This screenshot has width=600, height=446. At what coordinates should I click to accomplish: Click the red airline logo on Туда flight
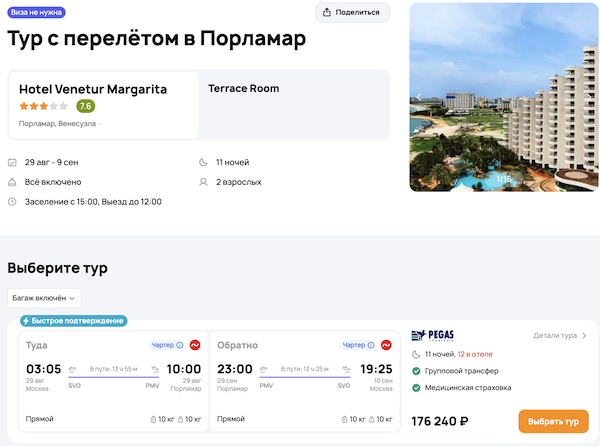pyautogui.click(x=194, y=345)
